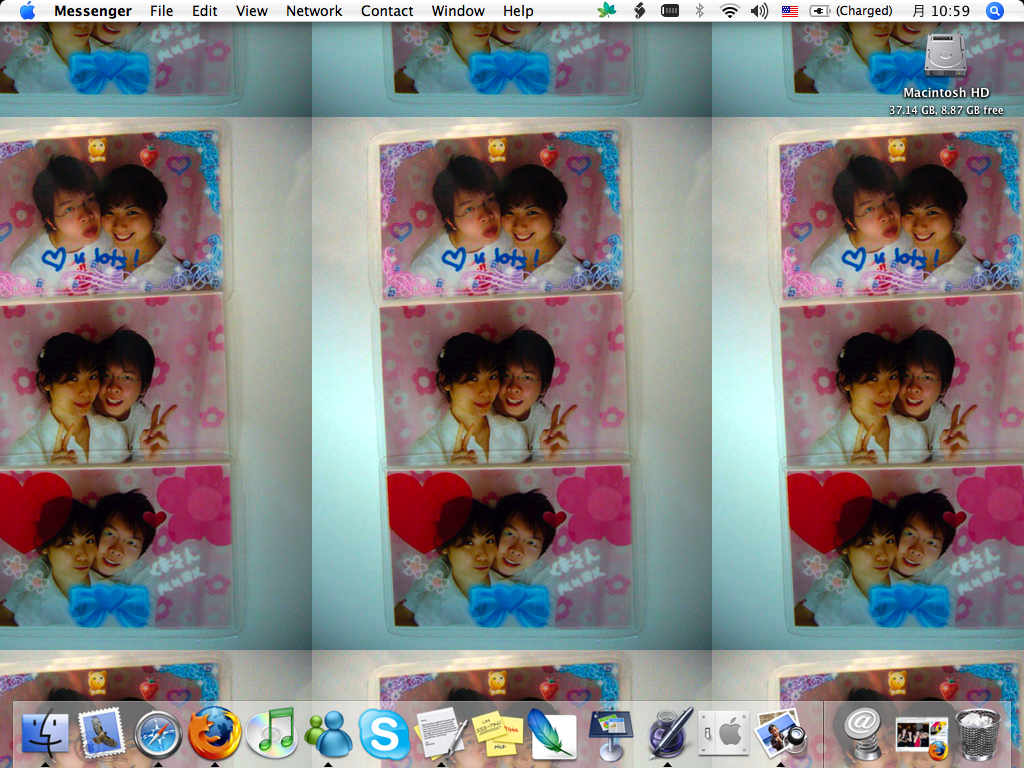The image size is (1024, 768).
Task: Click the green leaf menu bar icon
Action: (607, 10)
